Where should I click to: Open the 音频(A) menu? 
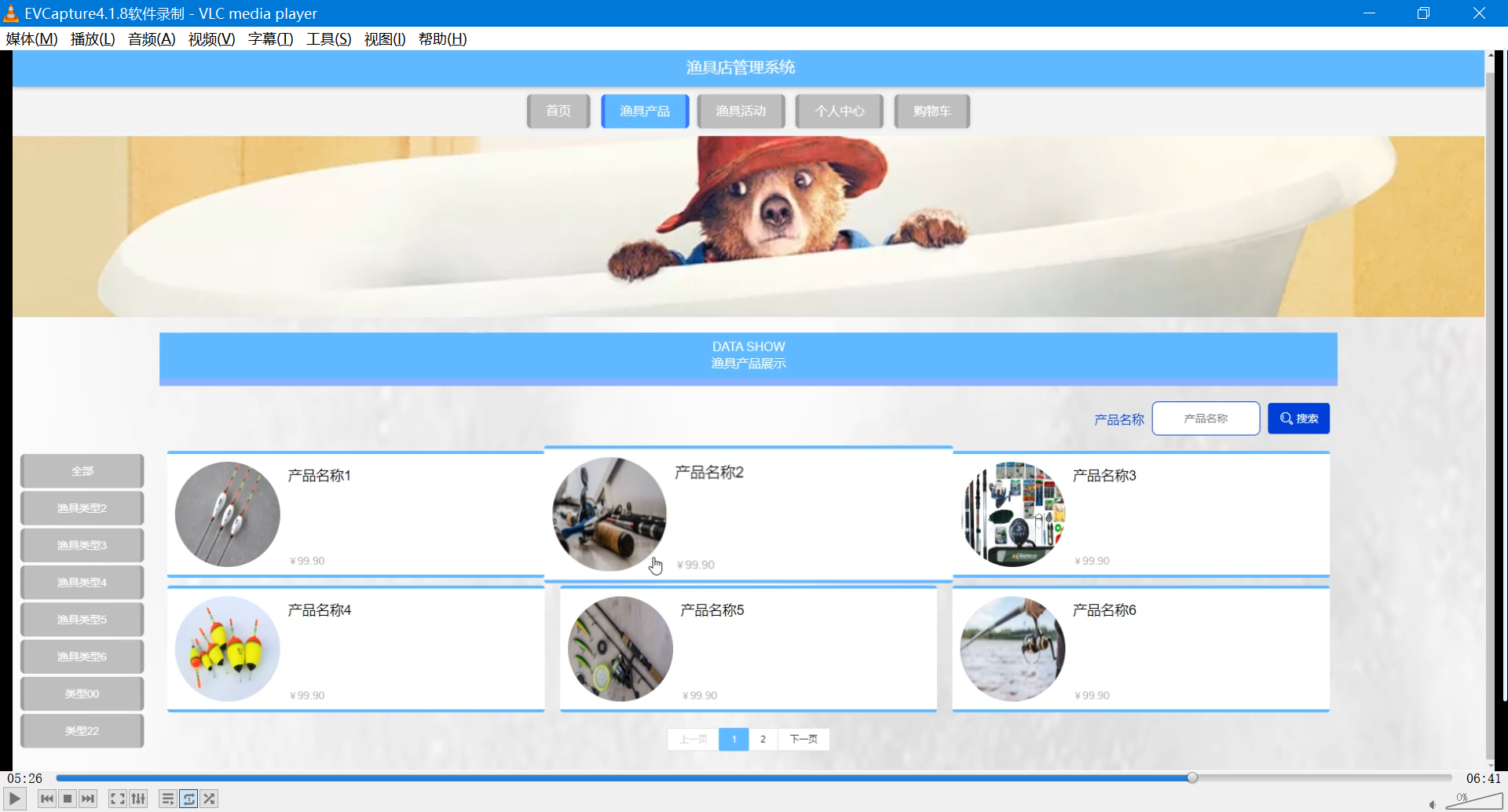(x=152, y=39)
